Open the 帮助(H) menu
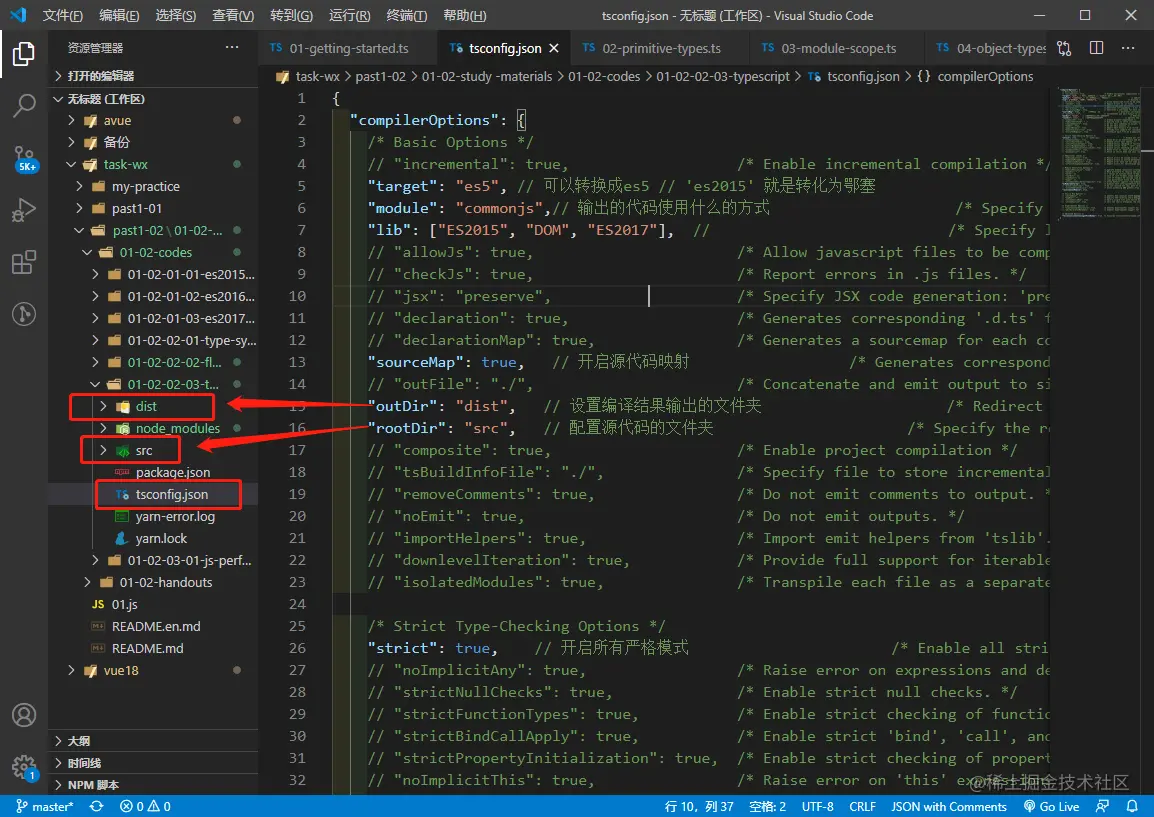Screen dimensions: 1154x817 [464, 15]
